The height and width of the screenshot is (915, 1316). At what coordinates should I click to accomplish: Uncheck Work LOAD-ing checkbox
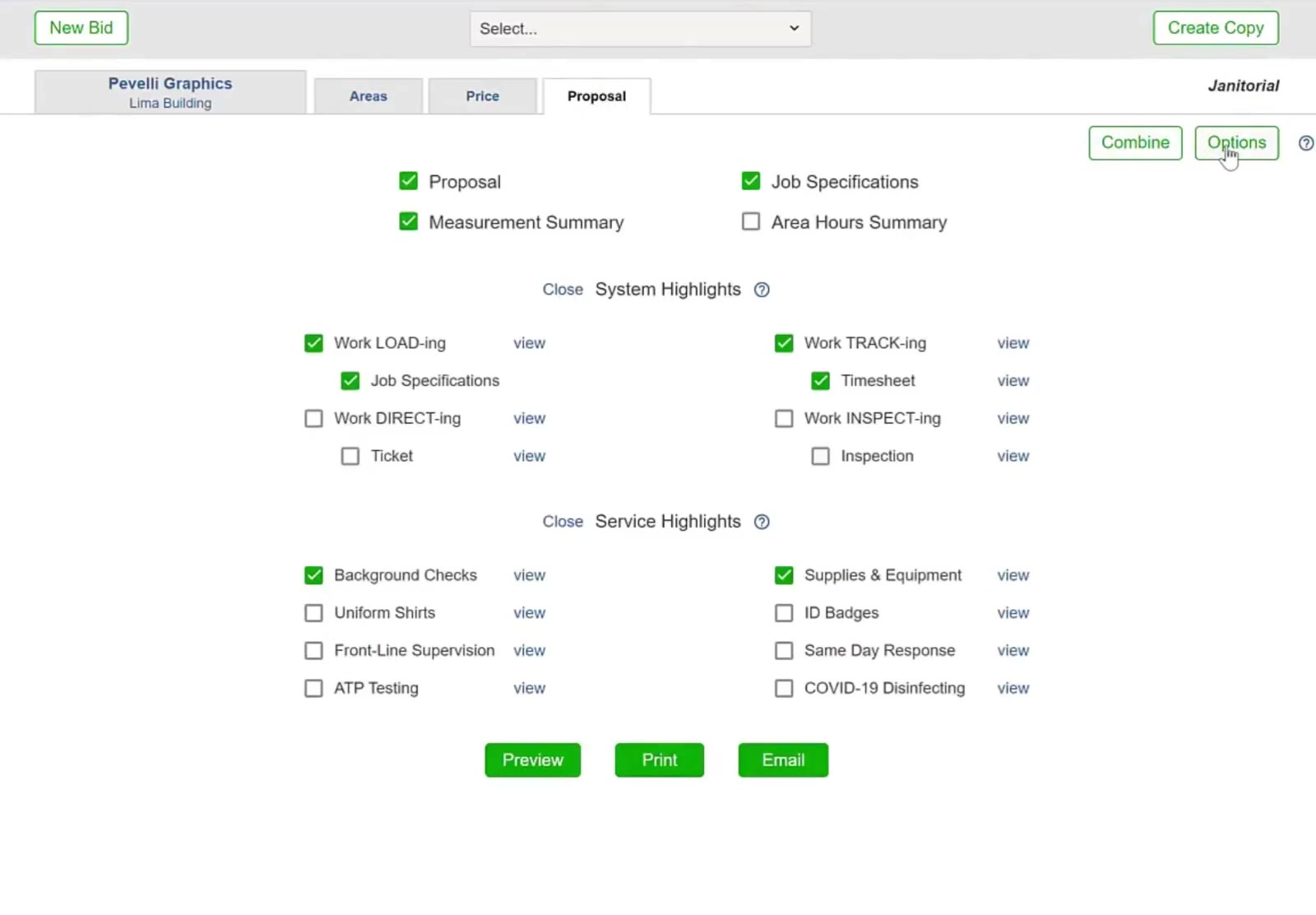(313, 343)
